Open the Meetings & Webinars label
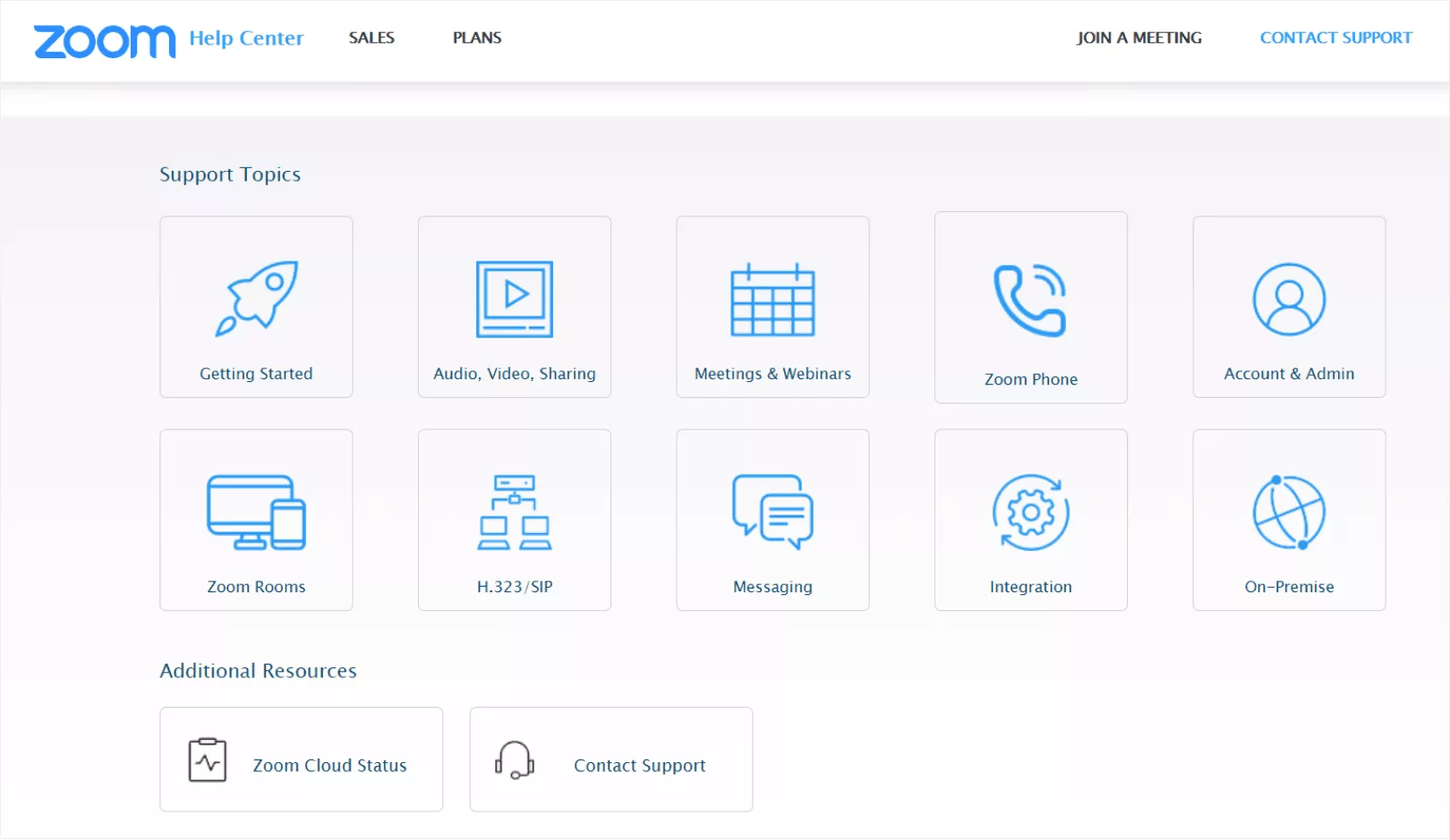 772,374
